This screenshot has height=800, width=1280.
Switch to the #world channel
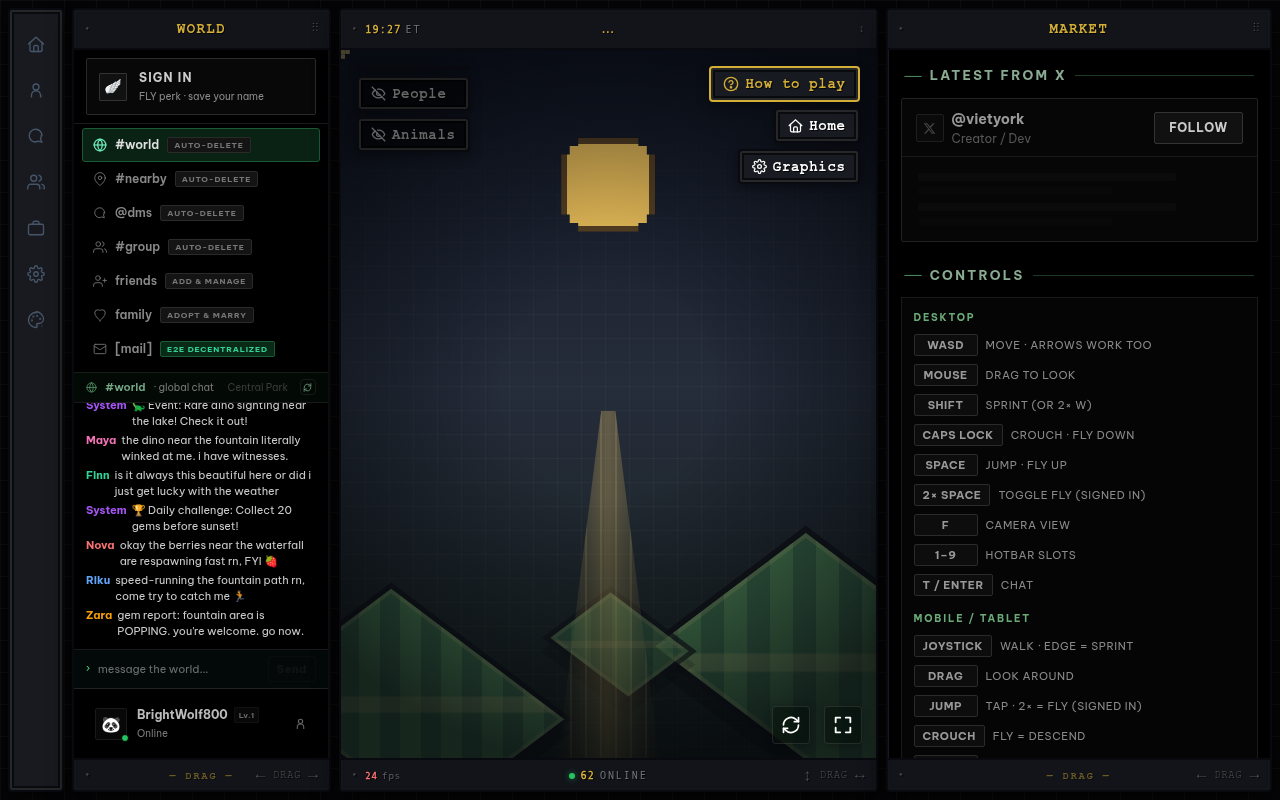pos(201,145)
